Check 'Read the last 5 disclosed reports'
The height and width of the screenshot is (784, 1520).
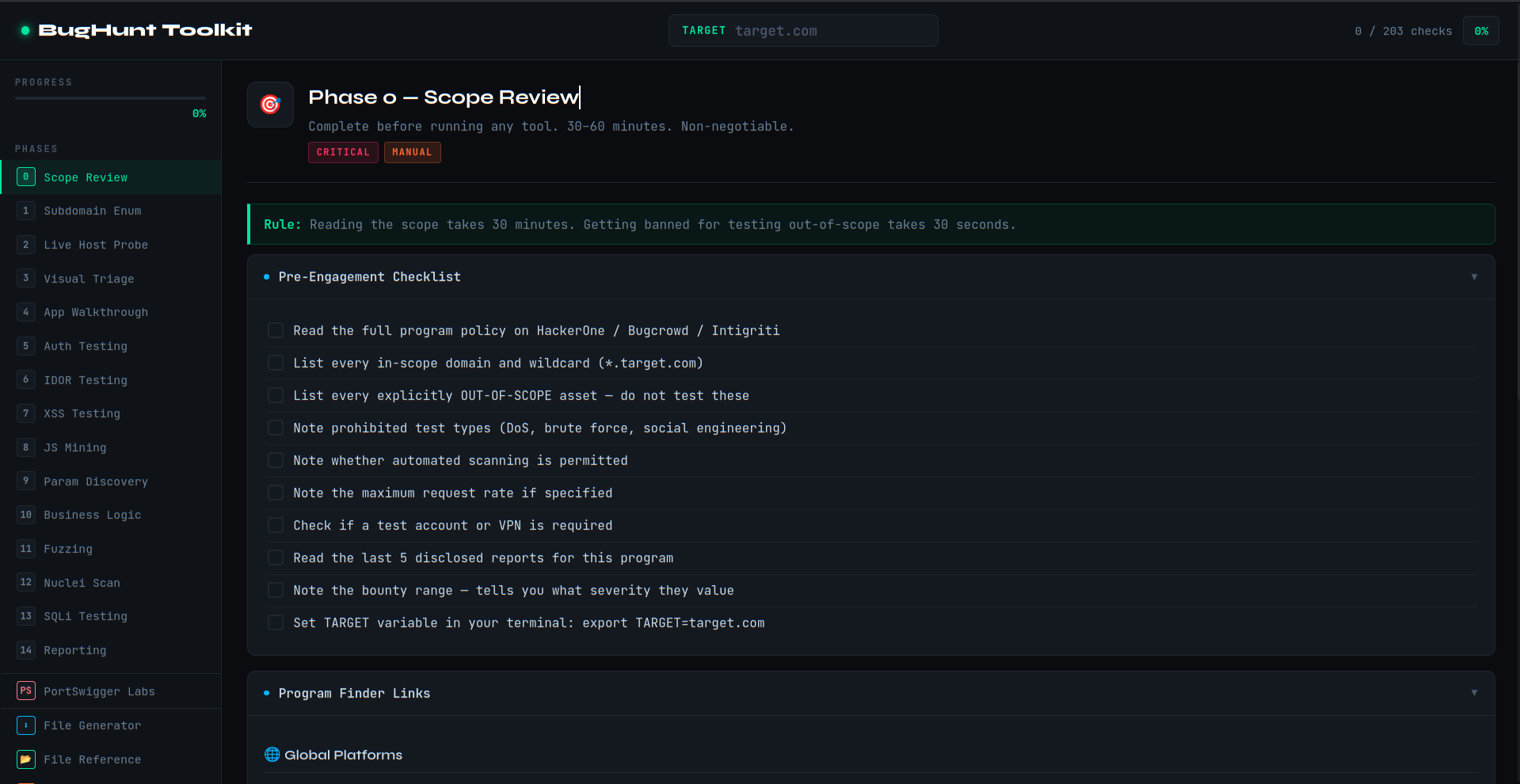point(276,558)
